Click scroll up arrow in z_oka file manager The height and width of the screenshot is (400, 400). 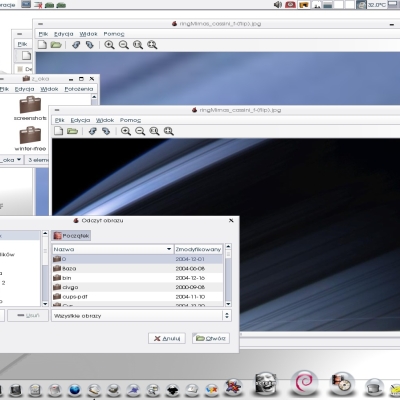(94, 97)
